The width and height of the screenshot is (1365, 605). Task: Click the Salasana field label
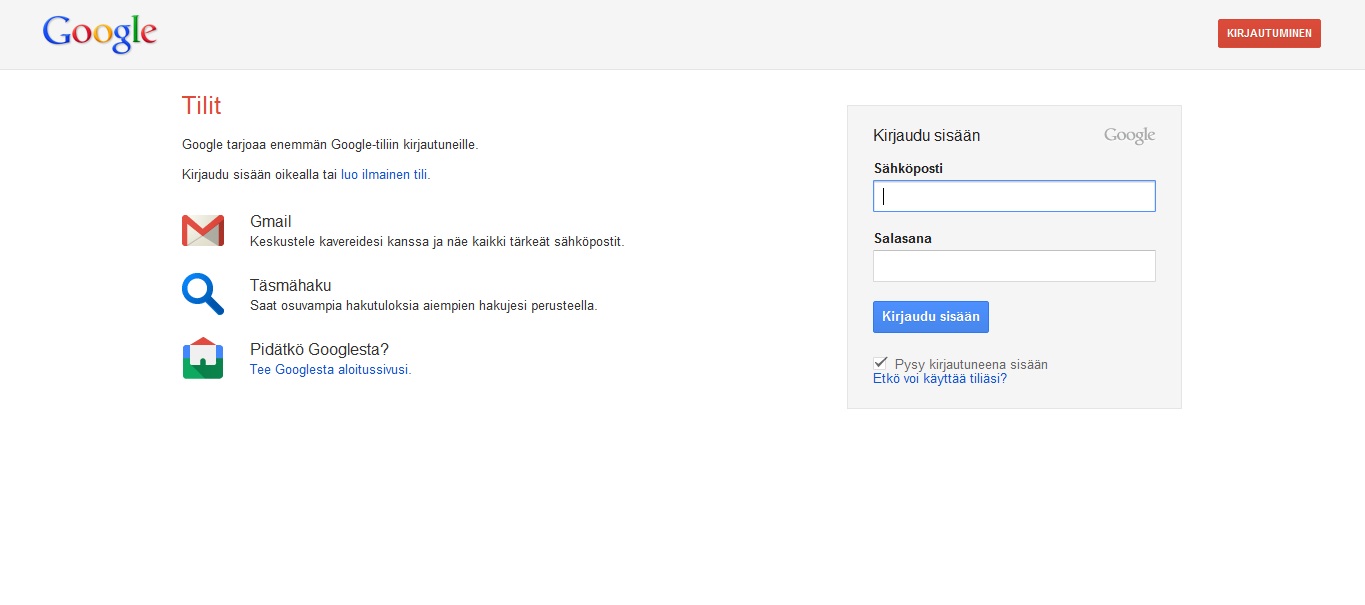tap(903, 239)
